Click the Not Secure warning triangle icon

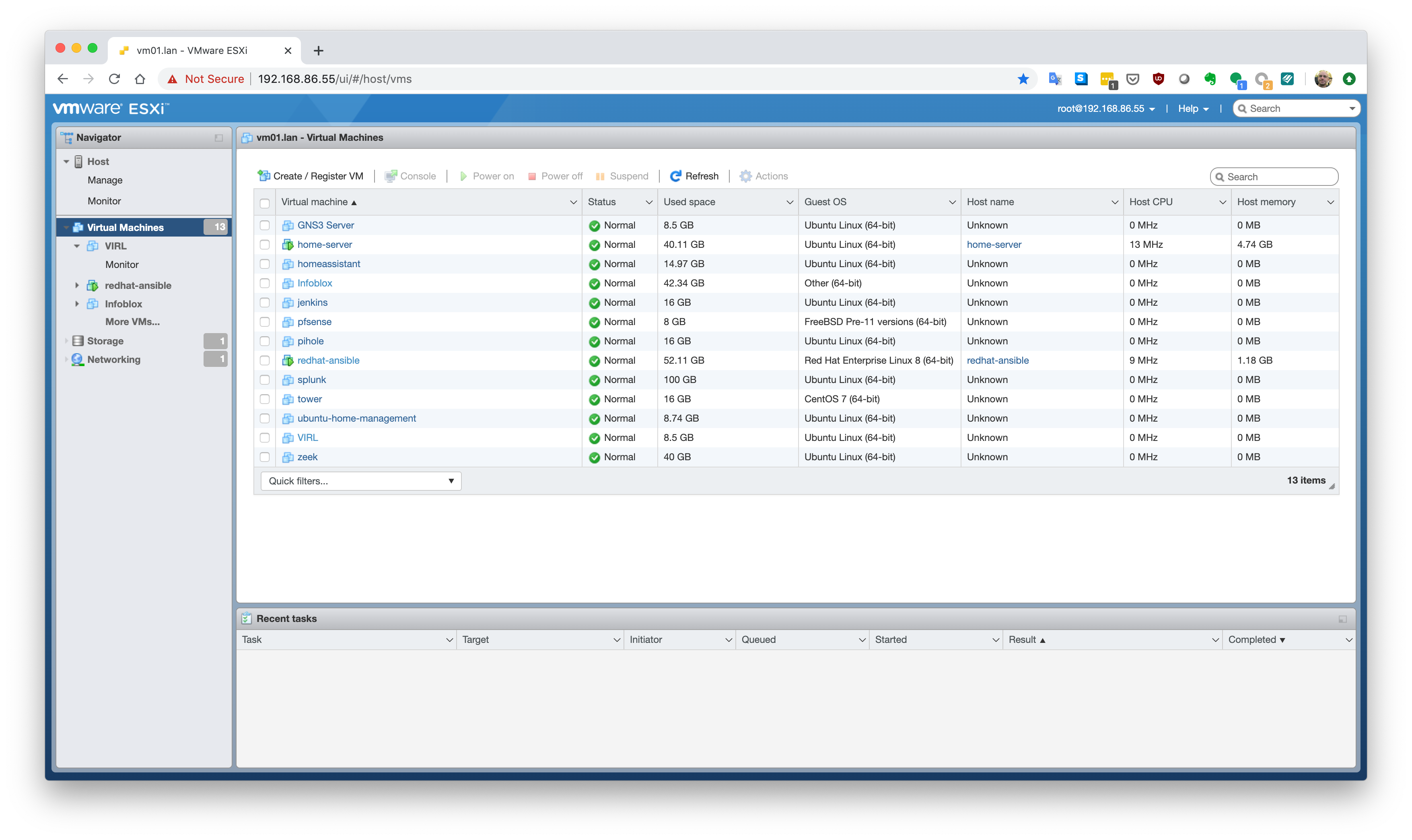(x=173, y=79)
